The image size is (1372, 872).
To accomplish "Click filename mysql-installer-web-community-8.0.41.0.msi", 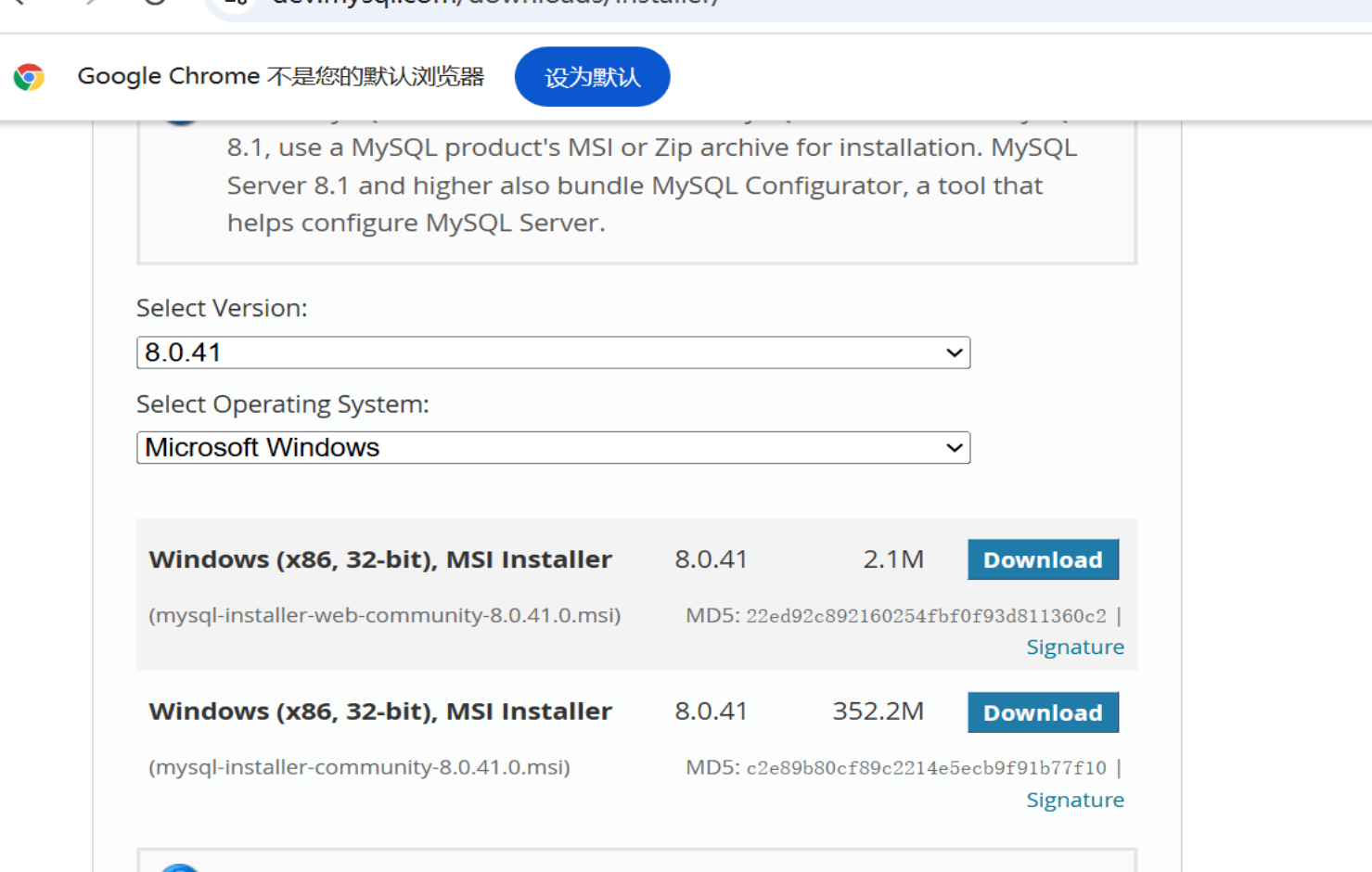I will pyautogui.click(x=385, y=615).
